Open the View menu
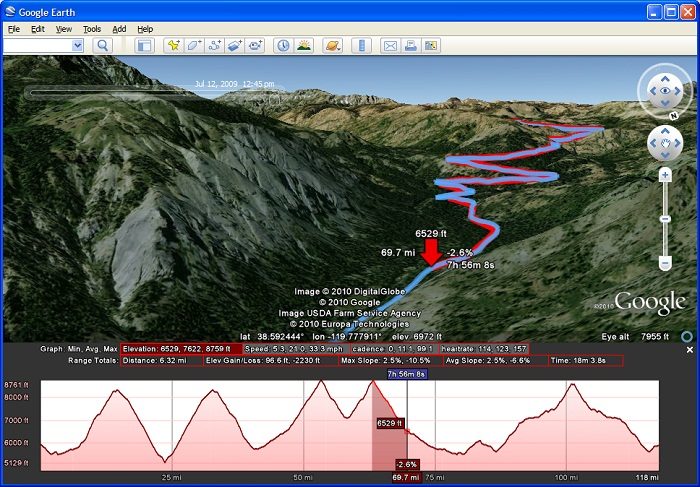The width and height of the screenshot is (700, 487). click(x=64, y=29)
